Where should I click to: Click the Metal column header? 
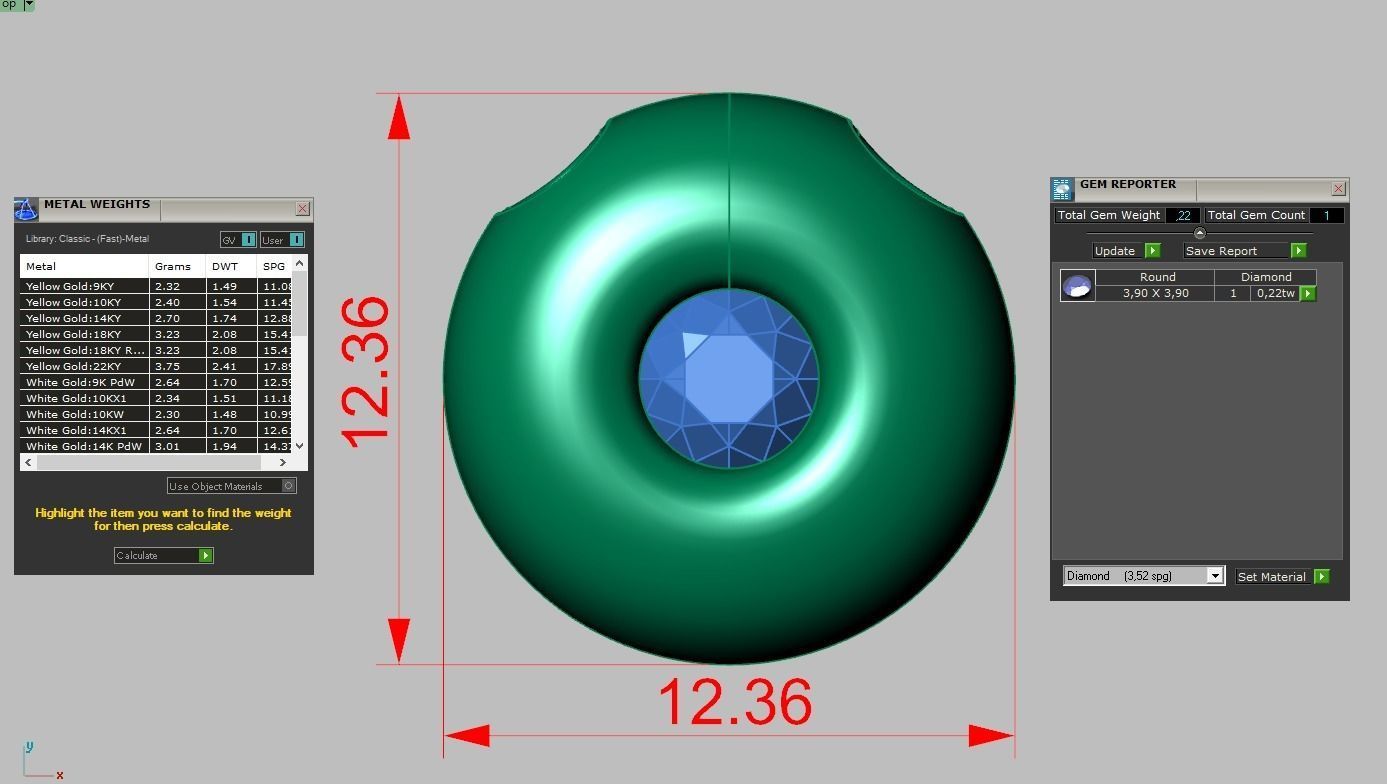pyautogui.click(x=84, y=267)
